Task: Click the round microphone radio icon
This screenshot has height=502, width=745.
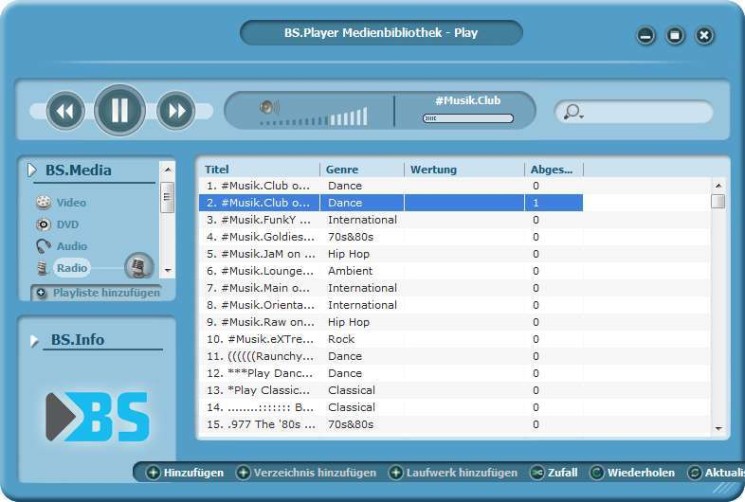Action: tap(139, 267)
